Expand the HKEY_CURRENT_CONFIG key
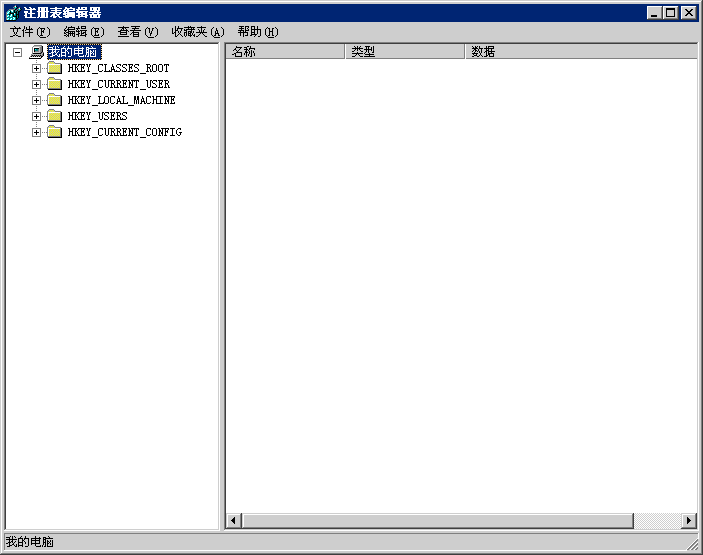 click(36, 132)
